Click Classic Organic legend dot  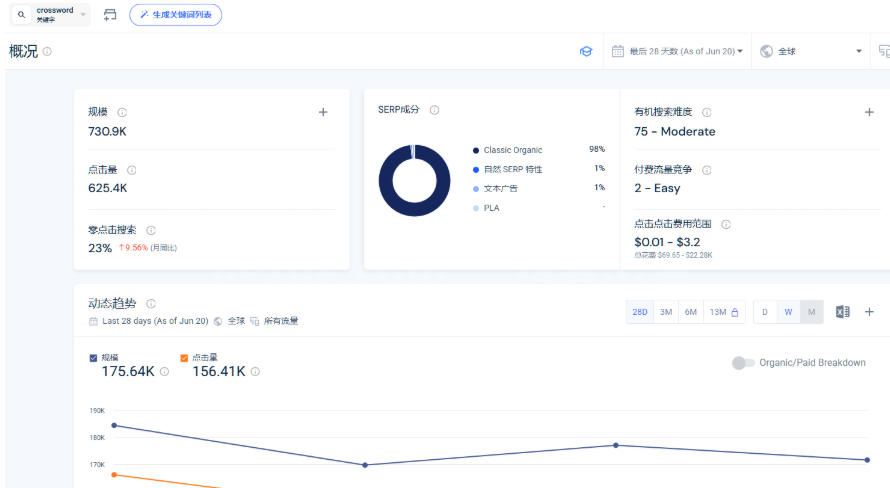click(x=476, y=150)
